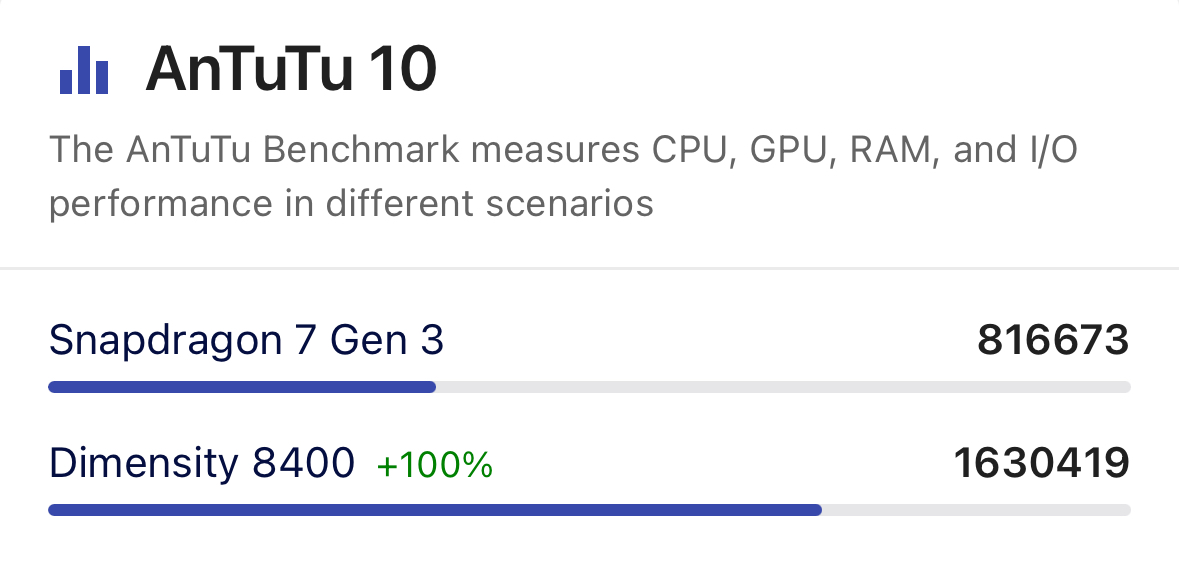This screenshot has height=569, width=1179.
Task: Click the blue filled part of Dimensity bar
Action: 434,510
